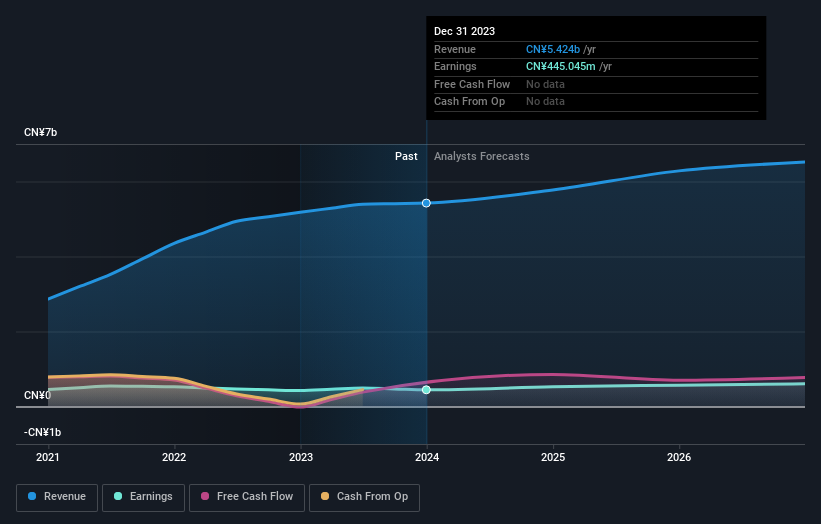Select the earnings data point at 2024
821x524 pixels.
[426, 389]
